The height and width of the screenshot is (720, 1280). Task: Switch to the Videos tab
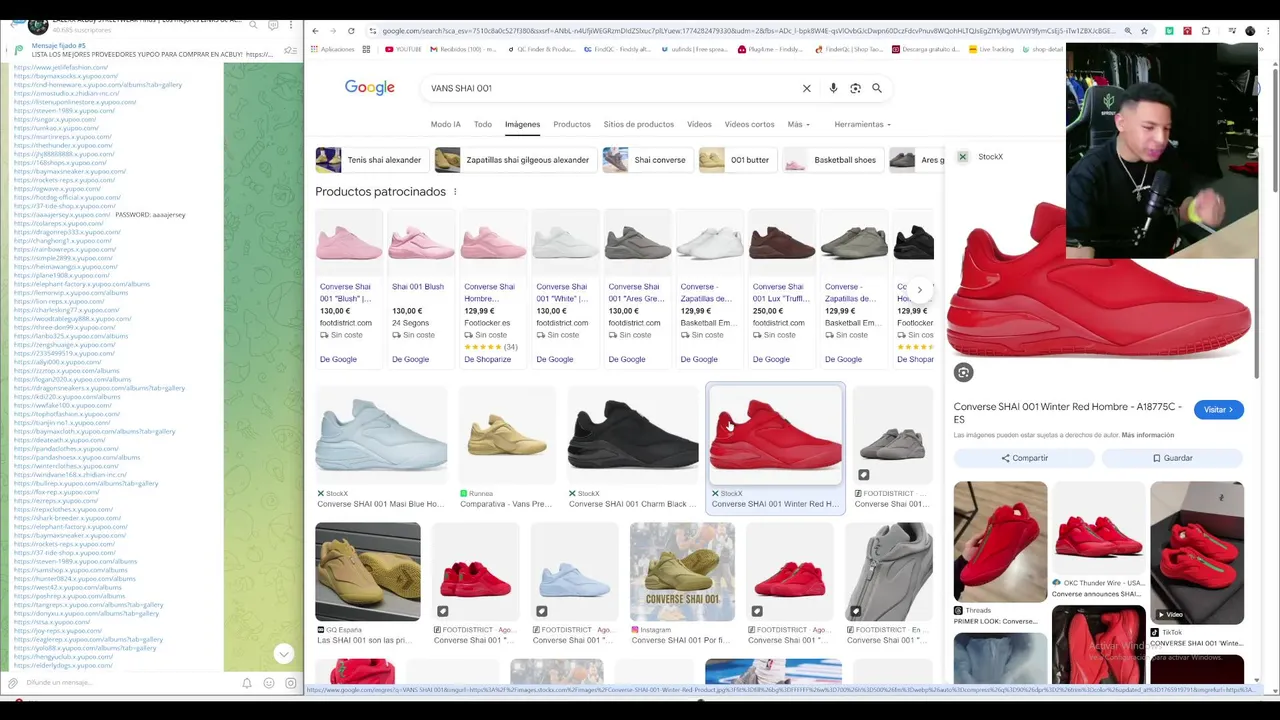[x=699, y=124]
